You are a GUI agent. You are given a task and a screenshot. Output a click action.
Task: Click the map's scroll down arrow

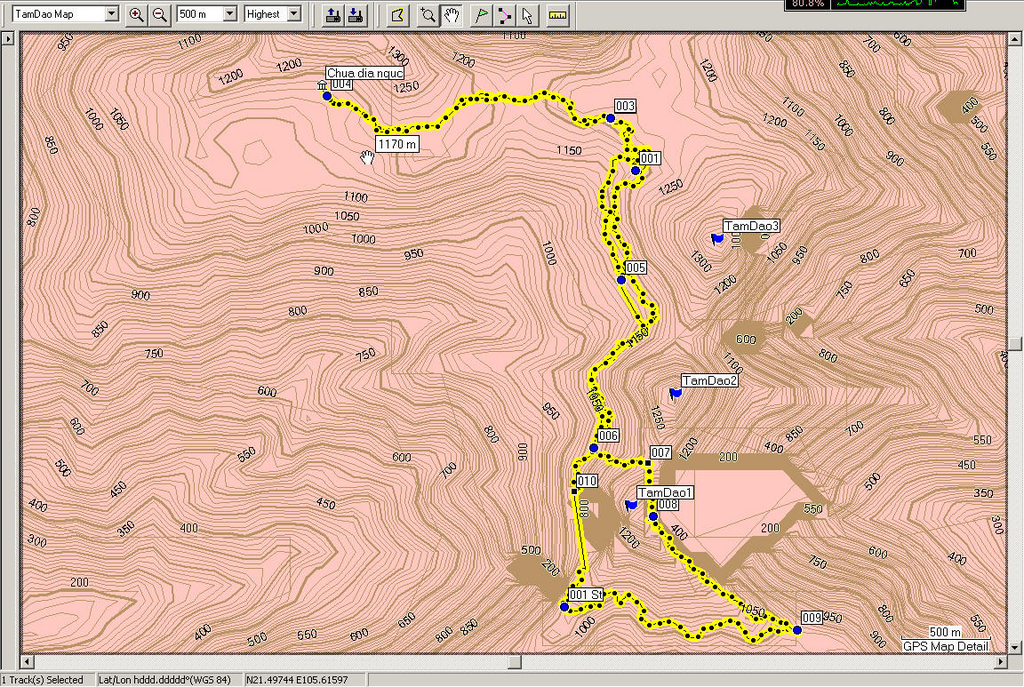coord(1015,648)
